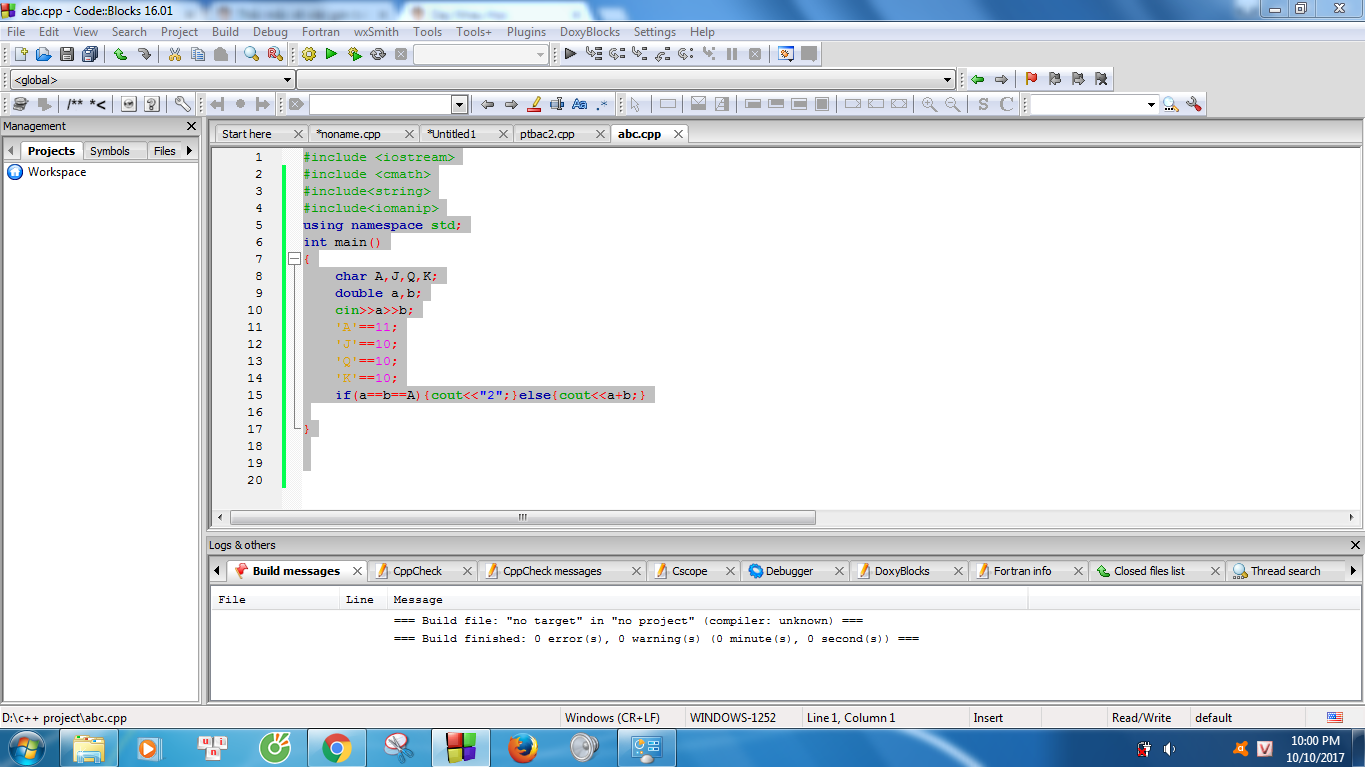Click the Cut scissors icon

coord(174,54)
